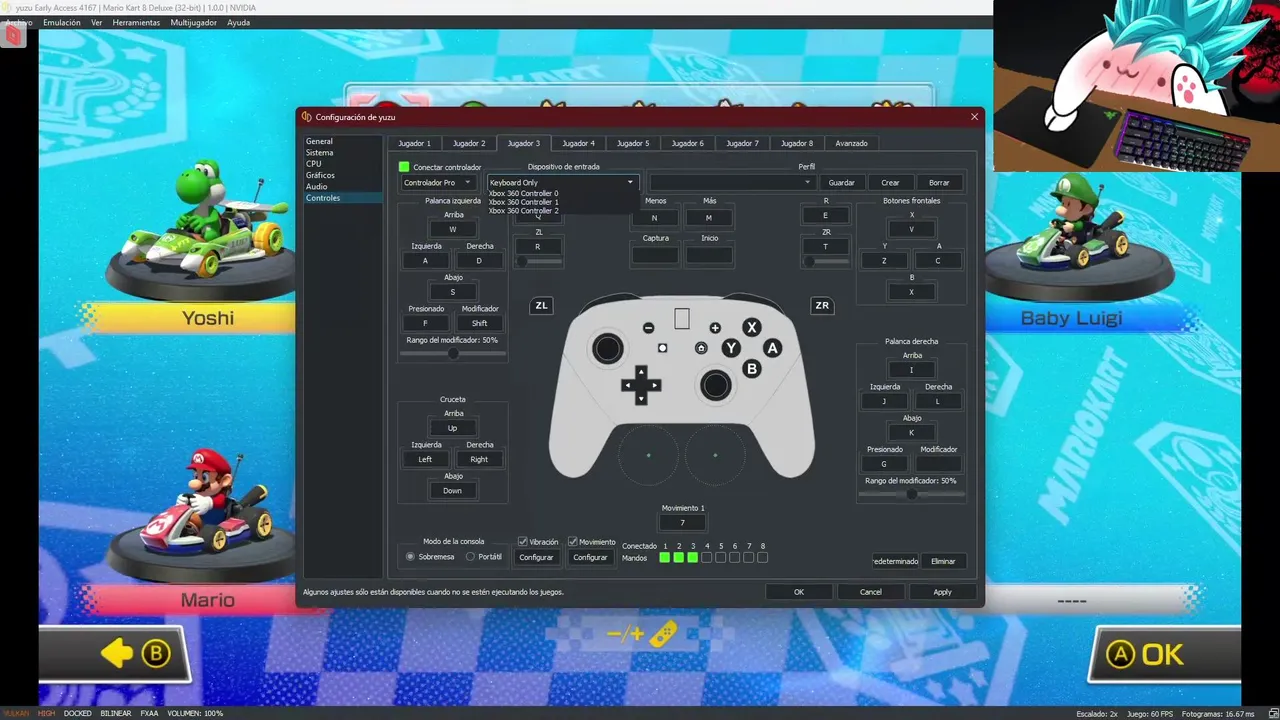Viewport: 1280px width, 720px height.
Task: Click the Eliminar button
Action: pyautogui.click(x=943, y=561)
